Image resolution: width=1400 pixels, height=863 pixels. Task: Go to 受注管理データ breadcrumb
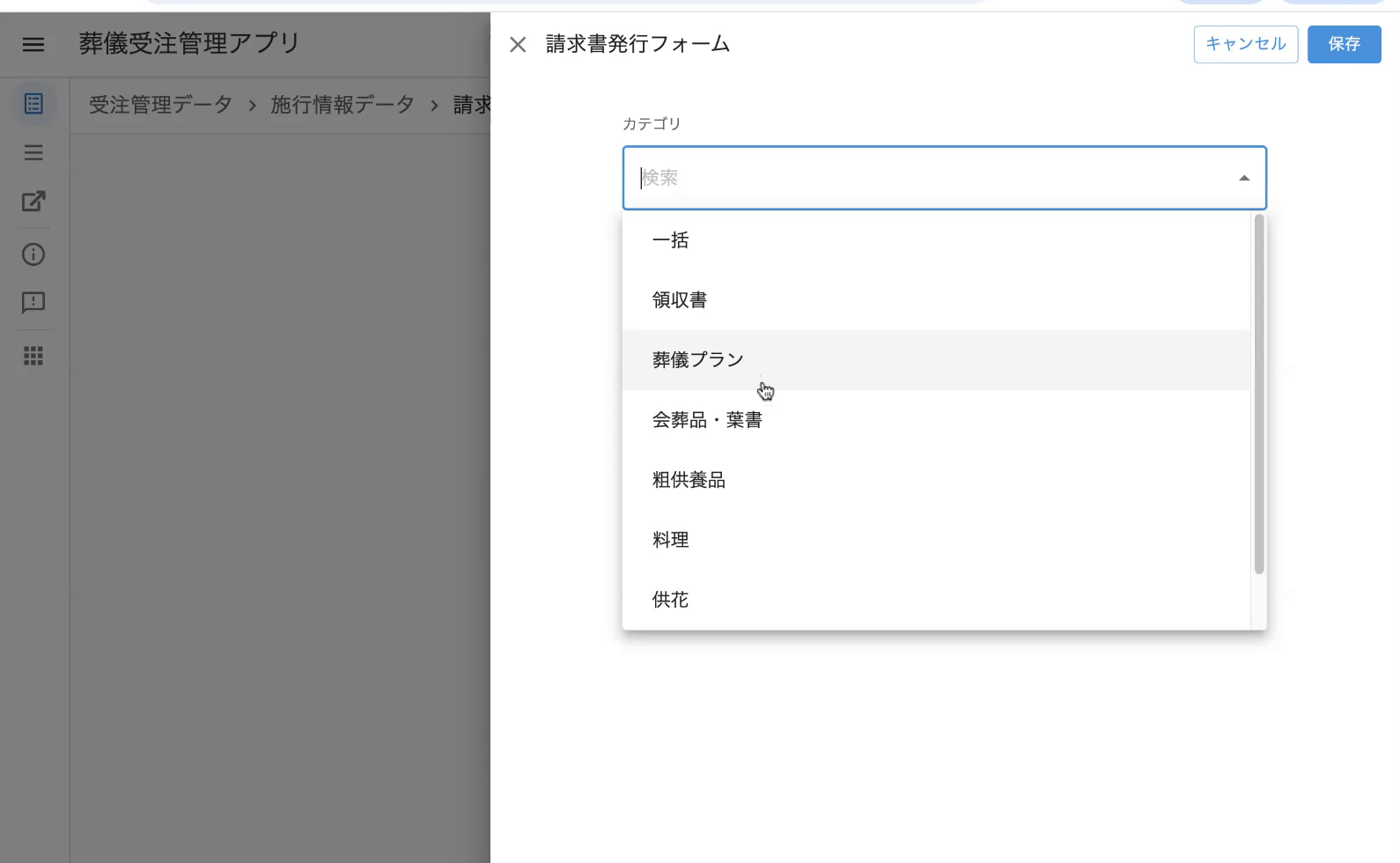tap(160, 105)
